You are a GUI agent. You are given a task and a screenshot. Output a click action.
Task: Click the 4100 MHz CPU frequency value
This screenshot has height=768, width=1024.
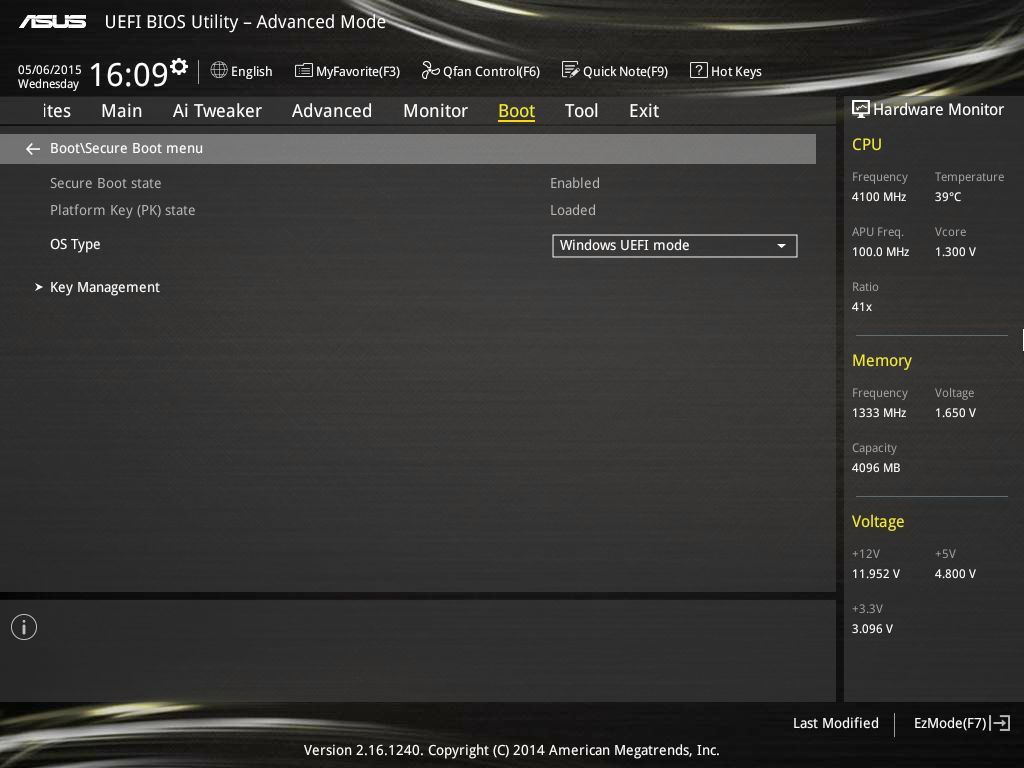tap(879, 197)
